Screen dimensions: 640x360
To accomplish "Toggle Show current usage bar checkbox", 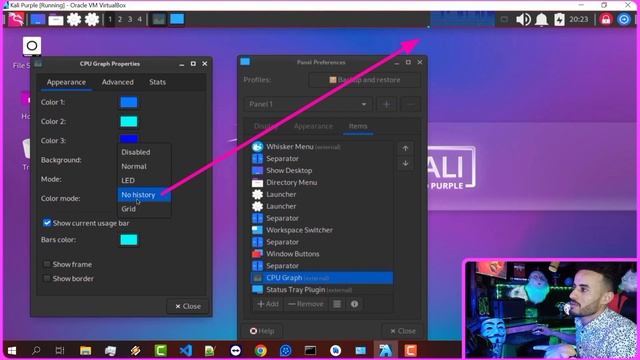I will point(47,223).
